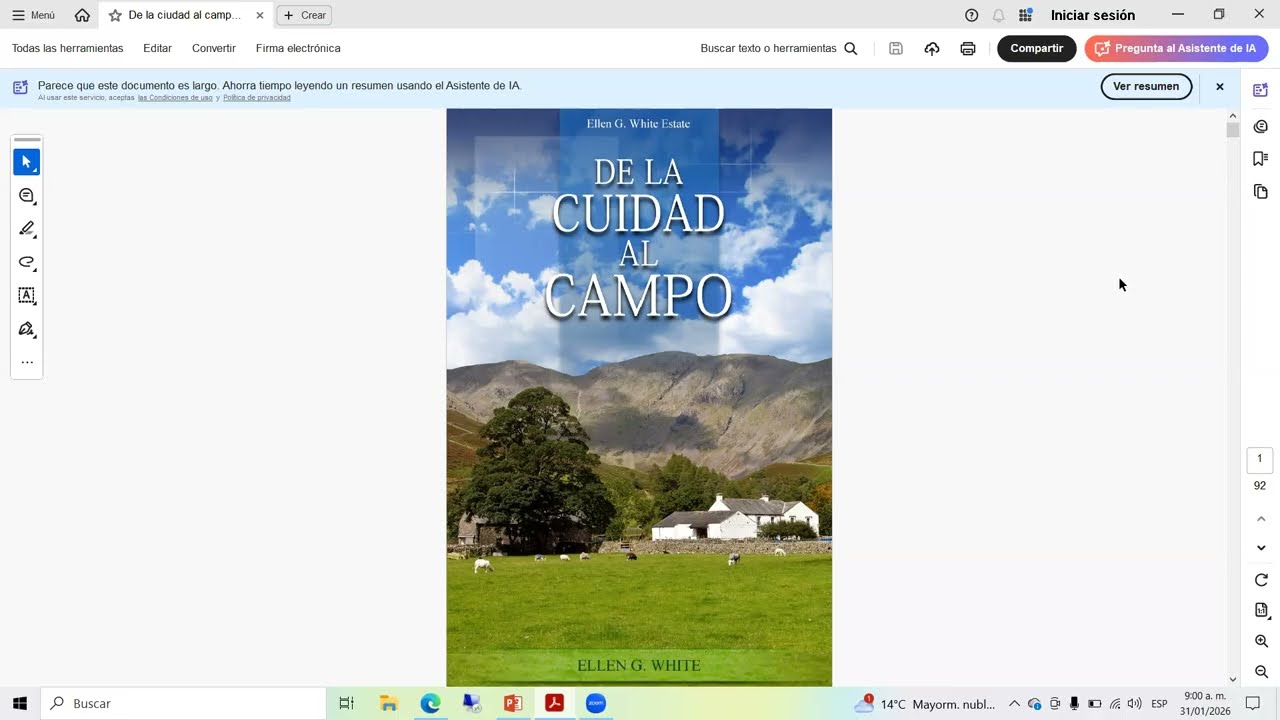1280x720 pixels.
Task: Click the upload to cloud icon
Action: click(932, 48)
